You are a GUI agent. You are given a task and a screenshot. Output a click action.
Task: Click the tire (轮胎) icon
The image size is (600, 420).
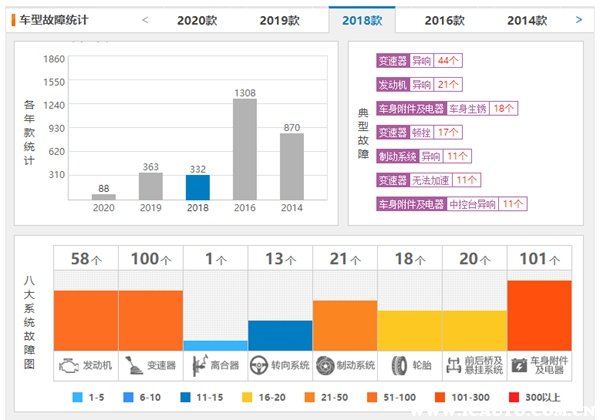399,365
